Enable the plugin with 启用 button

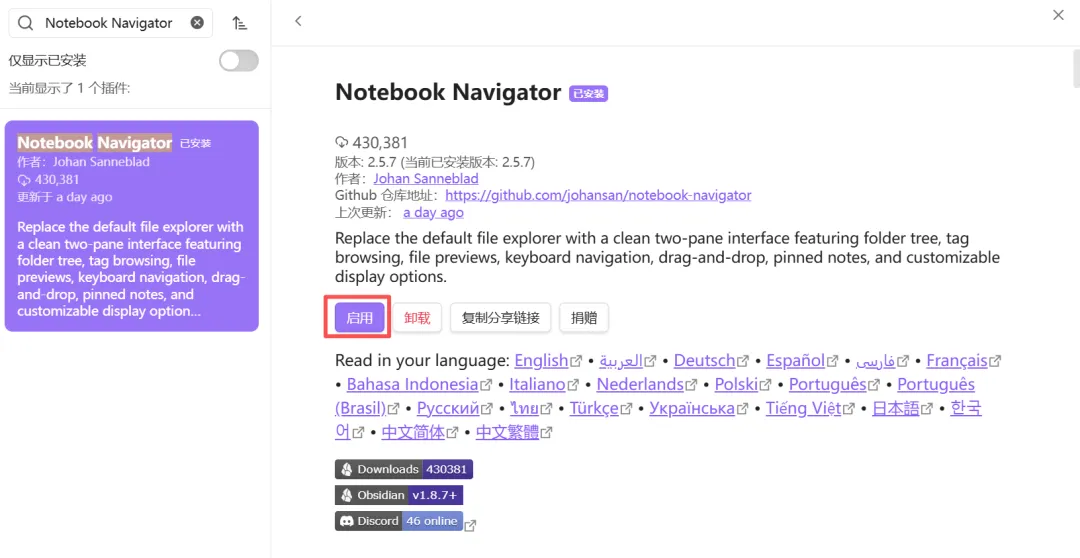pos(360,318)
